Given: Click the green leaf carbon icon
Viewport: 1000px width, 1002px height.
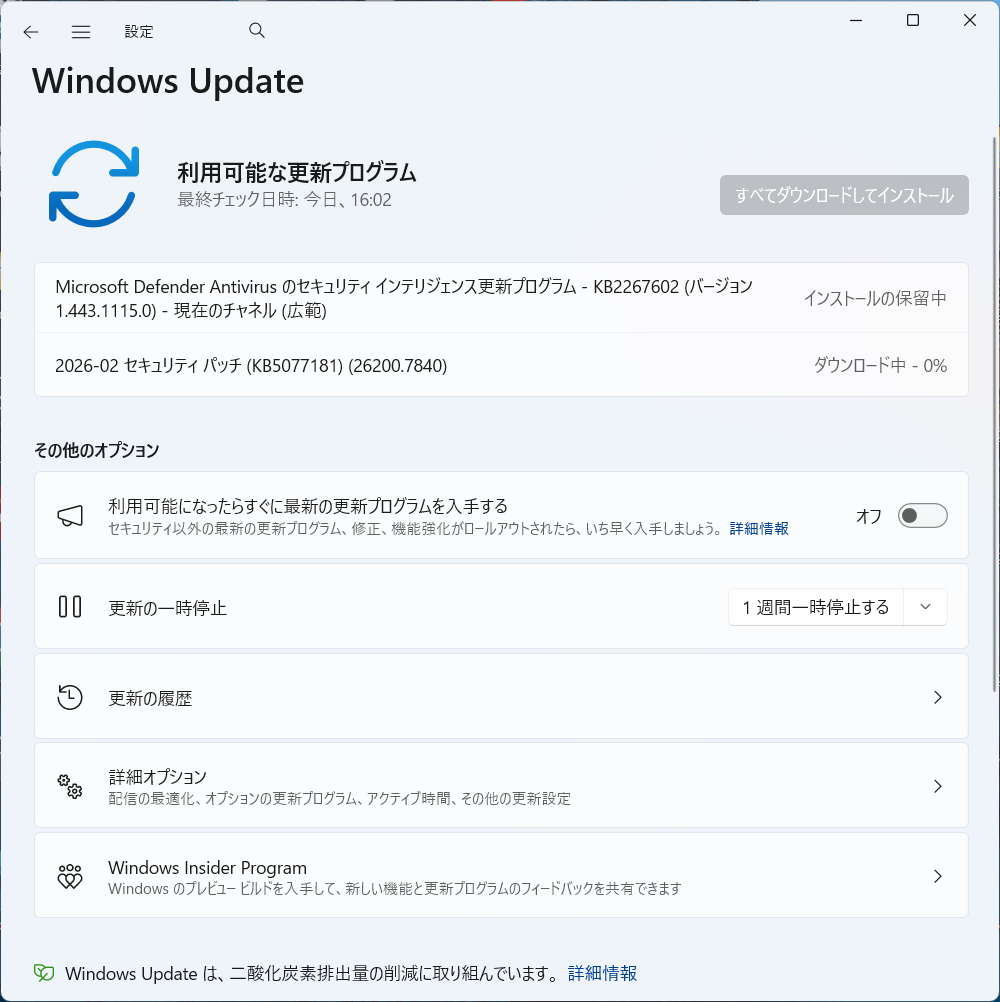Looking at the screenshot, I should [x=44, y=973].
